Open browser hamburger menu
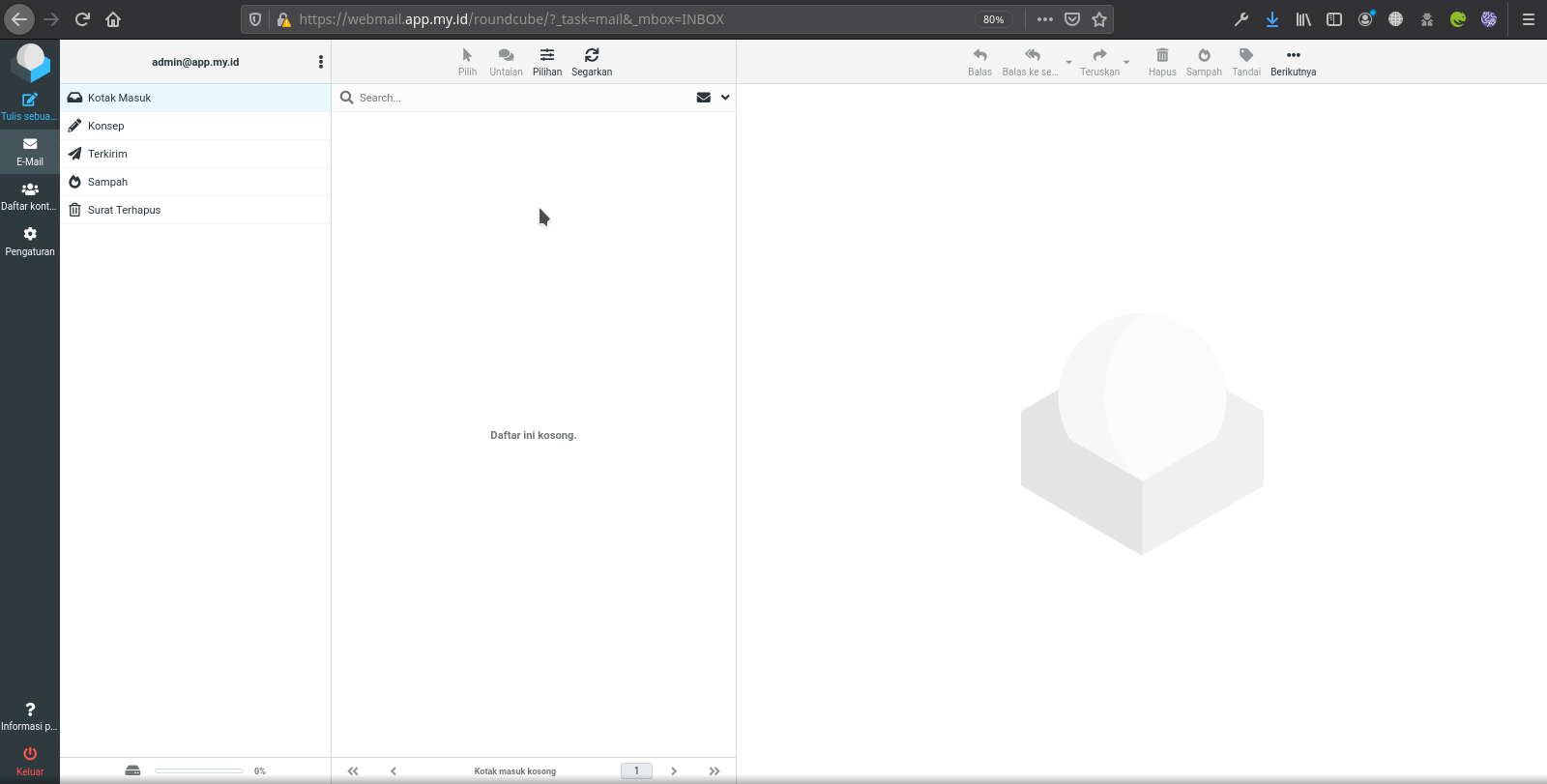1547x784 pixels. [x=1529, y=19]
